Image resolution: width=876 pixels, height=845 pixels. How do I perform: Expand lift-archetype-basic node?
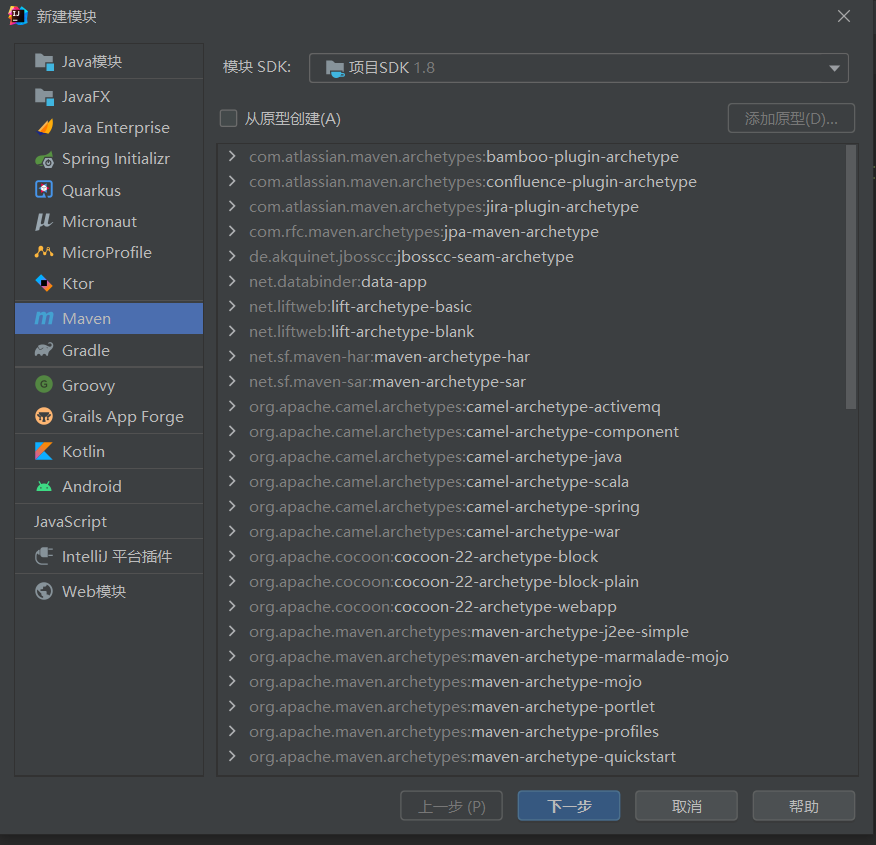232,306
